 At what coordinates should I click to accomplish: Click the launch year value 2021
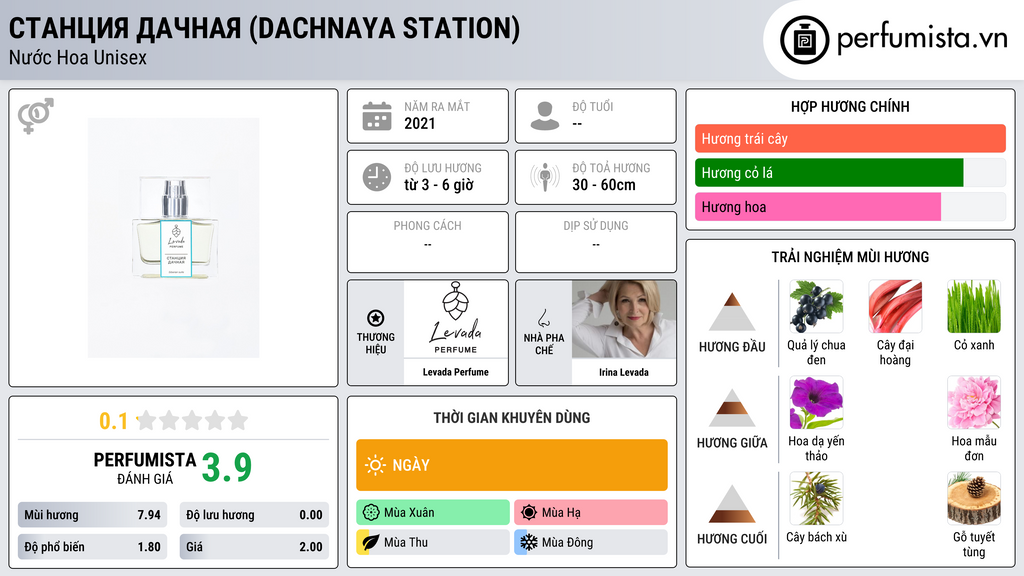419,123
